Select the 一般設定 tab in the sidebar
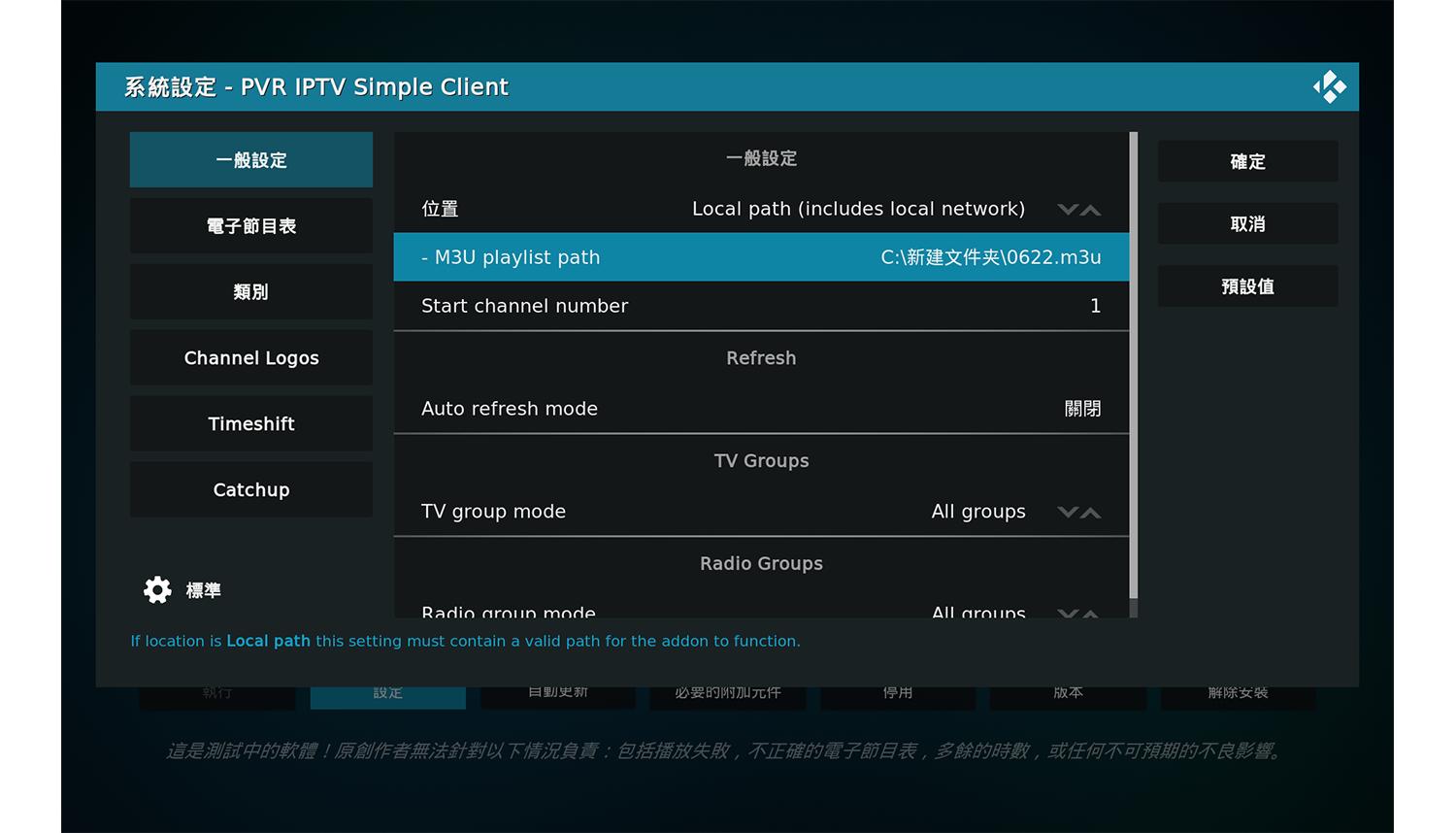Viewport: 1456px width, 833px height. pos(251,160)
